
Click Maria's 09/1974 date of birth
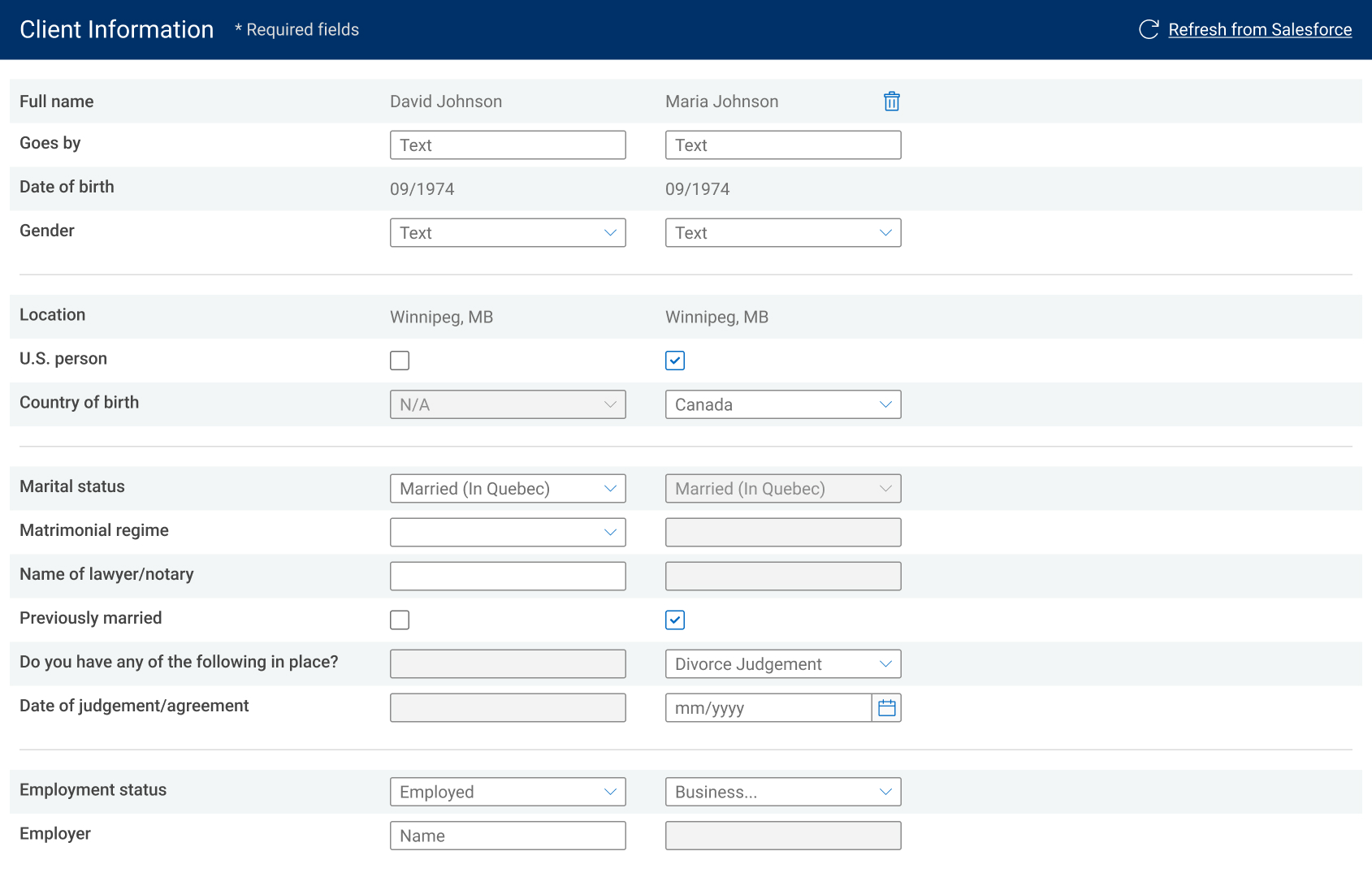(x=697, y=189)
